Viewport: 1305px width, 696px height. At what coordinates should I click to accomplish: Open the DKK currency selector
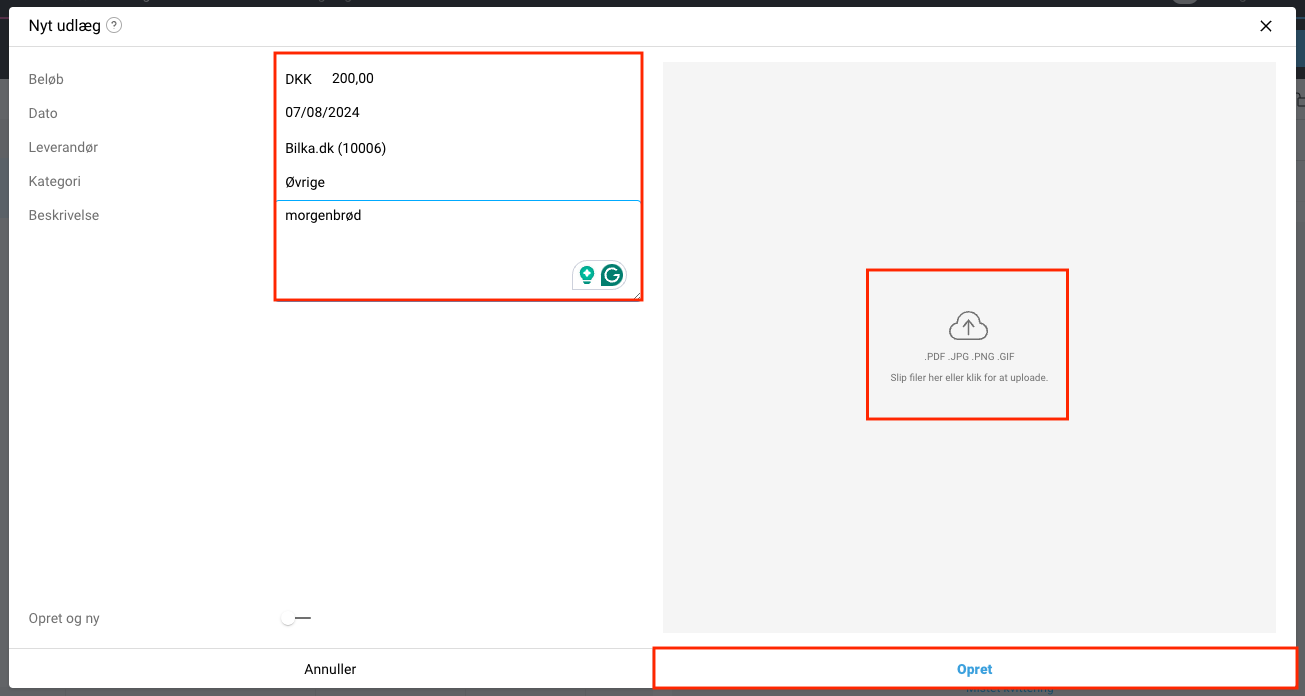(x=299, y=79)
